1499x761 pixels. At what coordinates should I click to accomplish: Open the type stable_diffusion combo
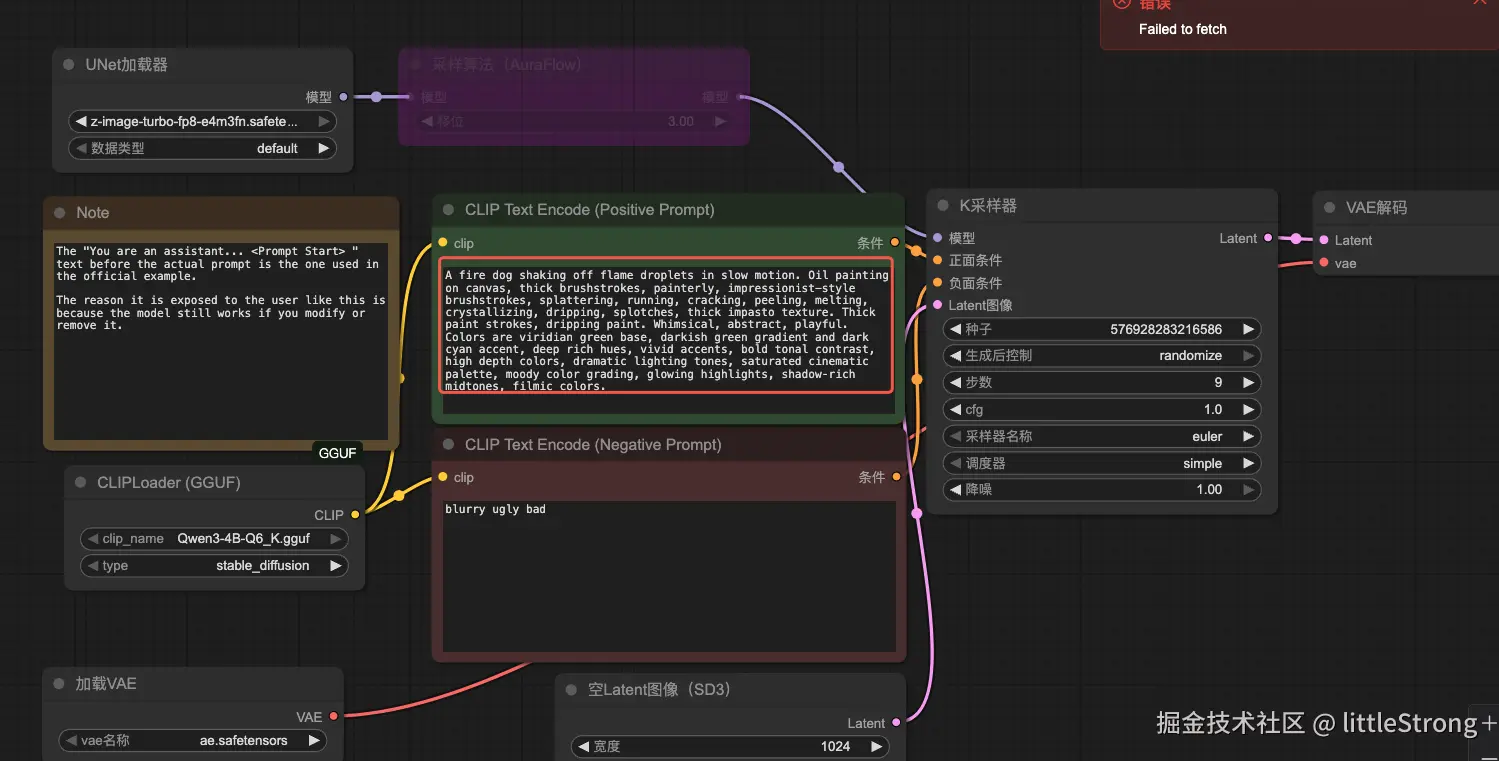point(214,565)
